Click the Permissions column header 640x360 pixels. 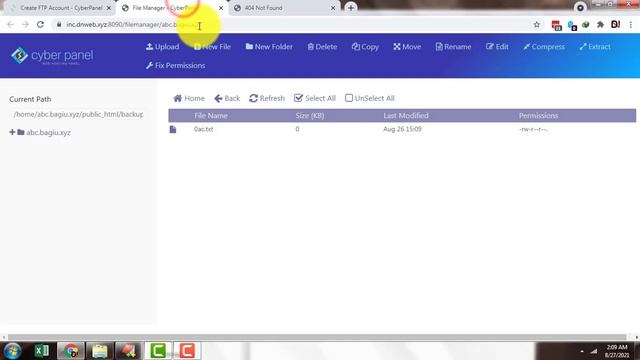(x=538, y=116)
